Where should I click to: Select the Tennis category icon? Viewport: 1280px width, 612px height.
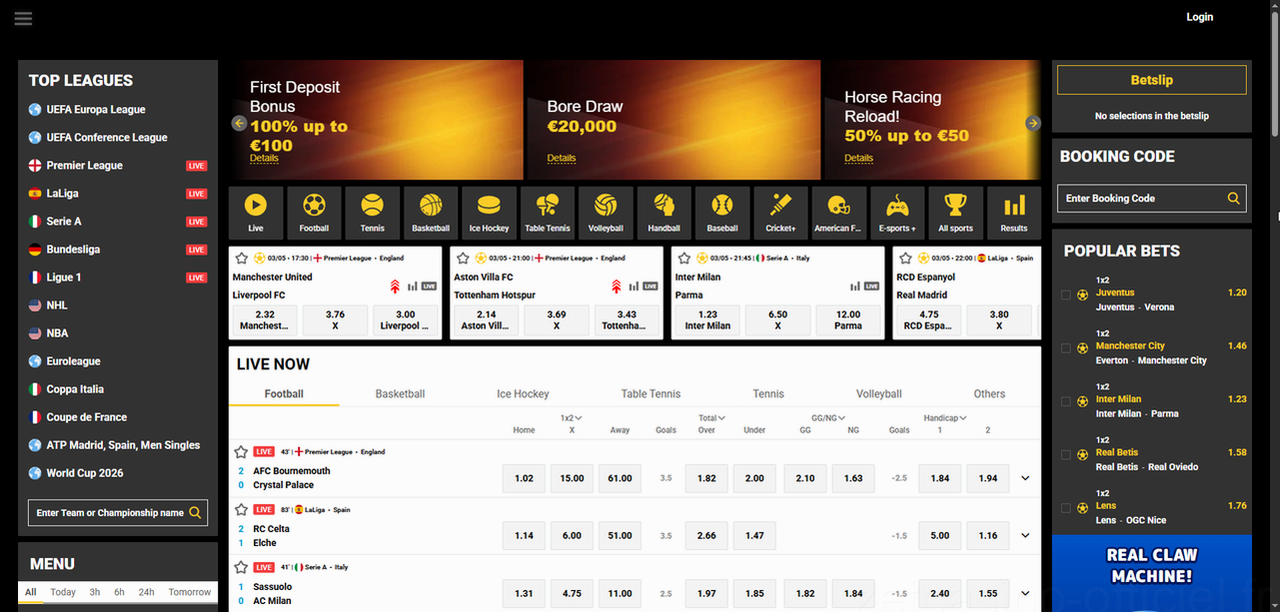pos(372,213)
